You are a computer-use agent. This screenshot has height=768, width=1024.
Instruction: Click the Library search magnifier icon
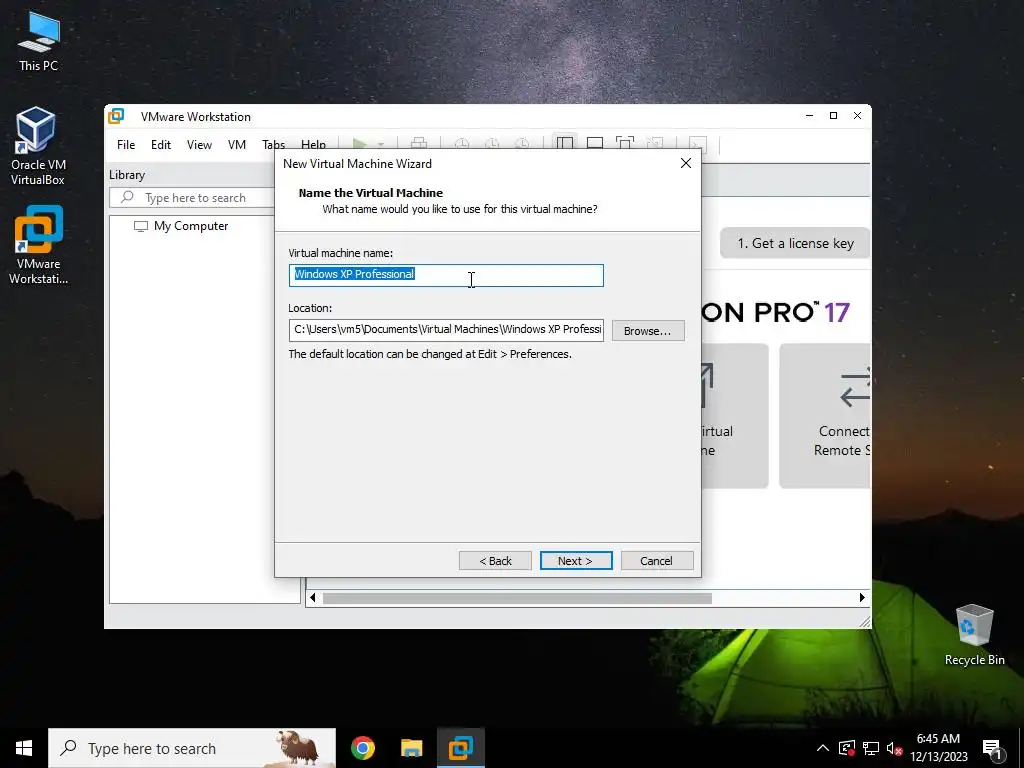tap(127, 197)
